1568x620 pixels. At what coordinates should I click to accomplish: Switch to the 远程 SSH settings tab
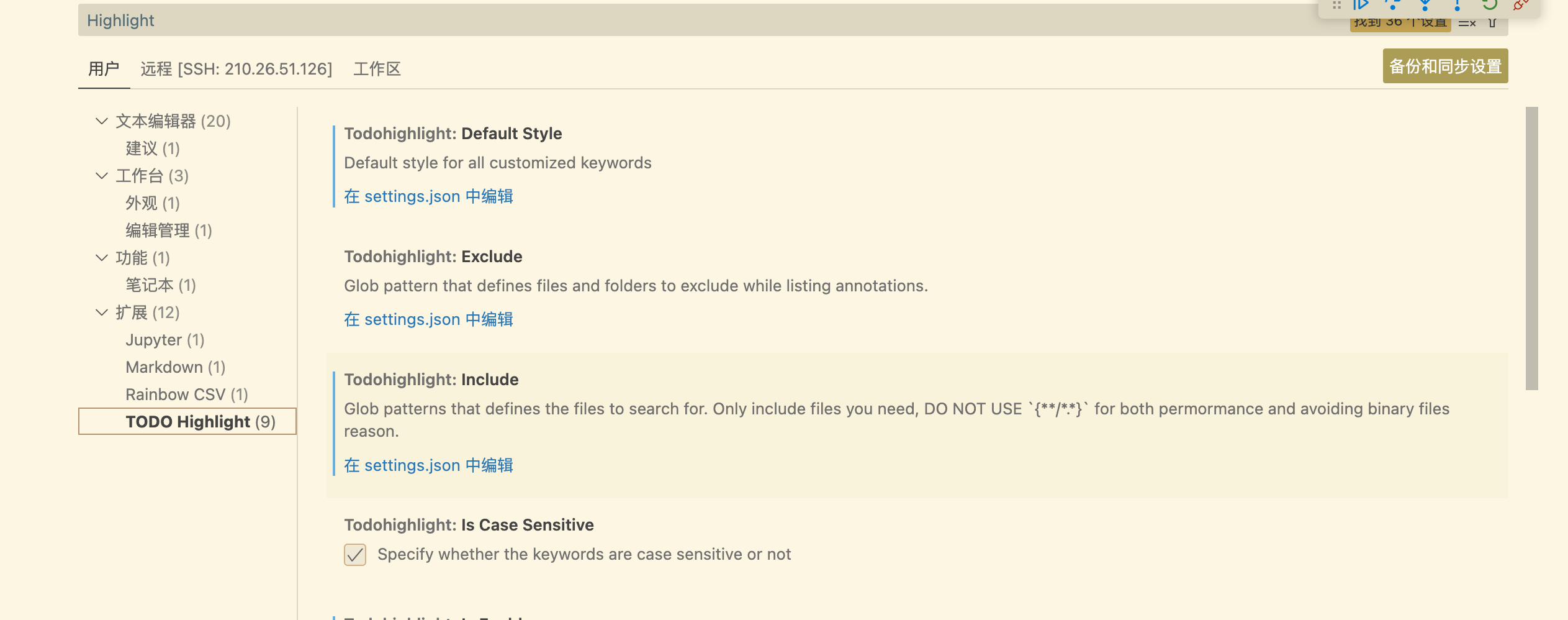[237, 69]
